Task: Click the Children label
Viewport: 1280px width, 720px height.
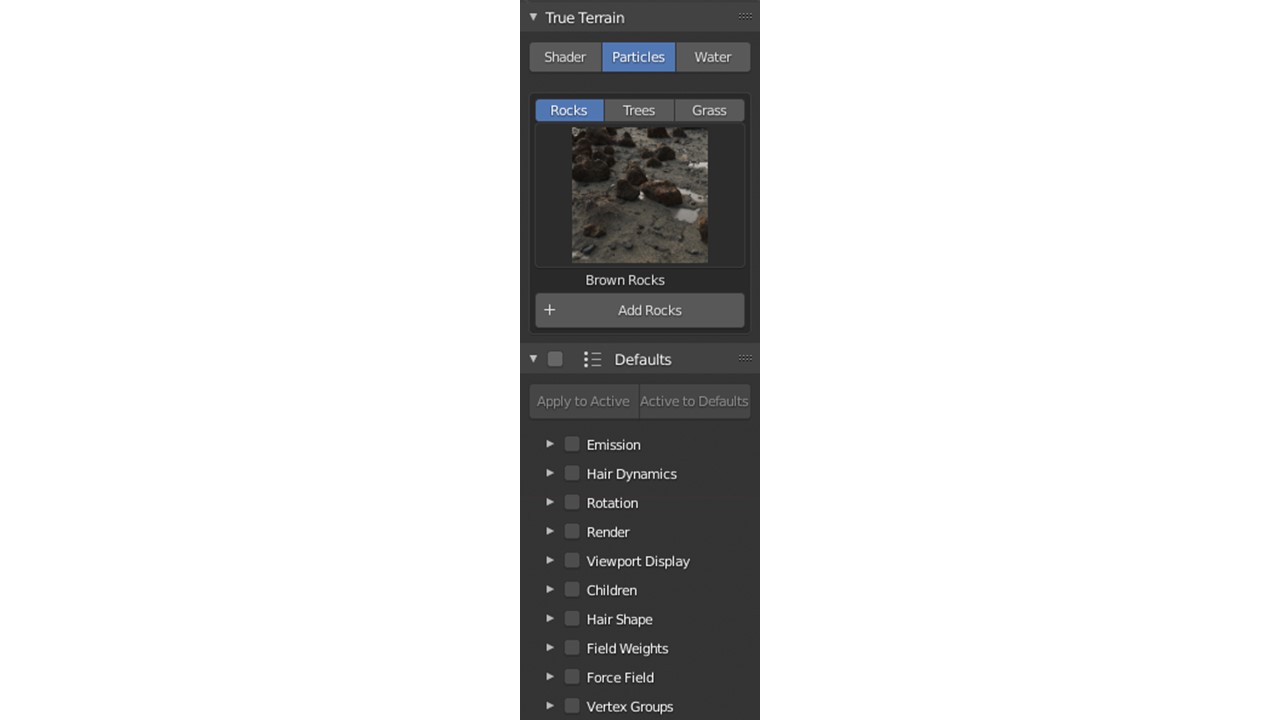Action: click(612, 590)
